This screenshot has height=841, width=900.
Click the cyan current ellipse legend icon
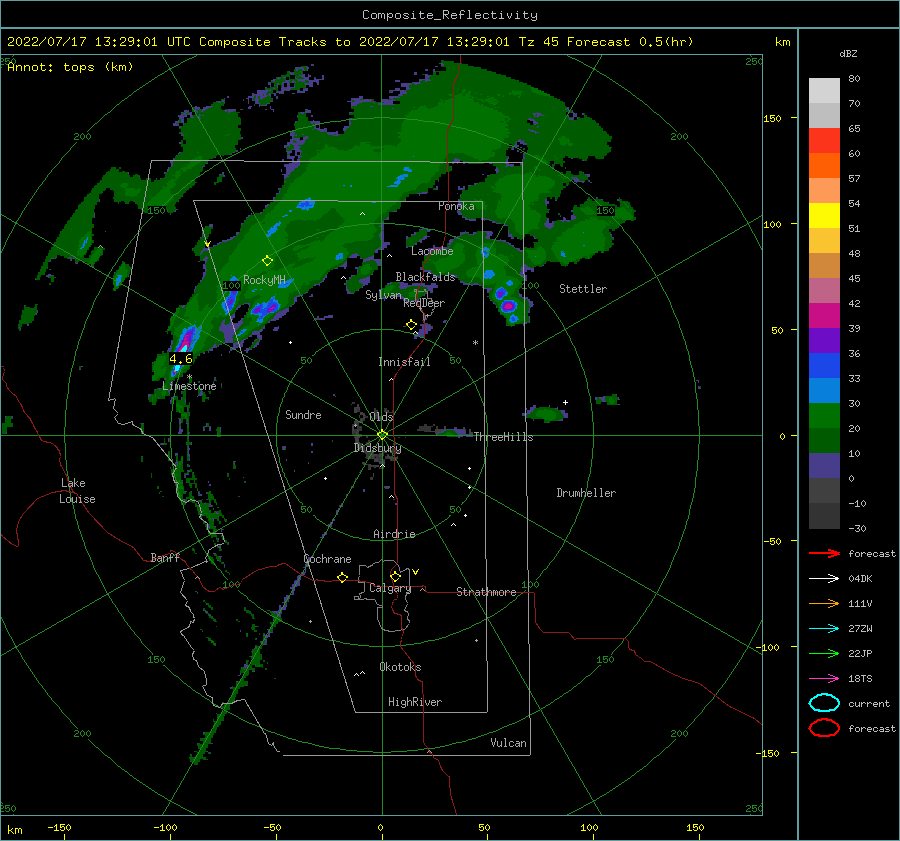(x=824, y=703)
